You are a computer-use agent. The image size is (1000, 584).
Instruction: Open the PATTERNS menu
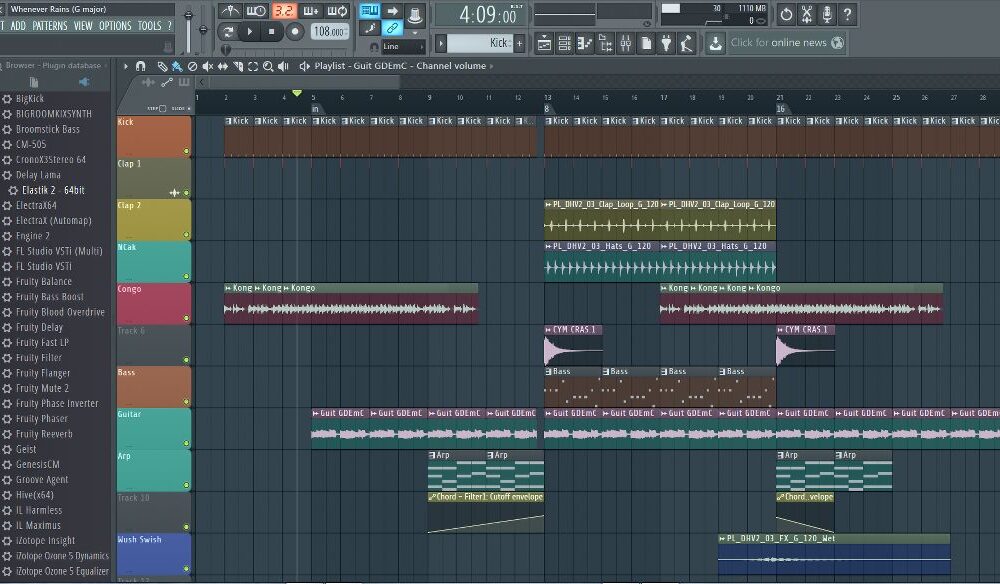click(51, 26)
